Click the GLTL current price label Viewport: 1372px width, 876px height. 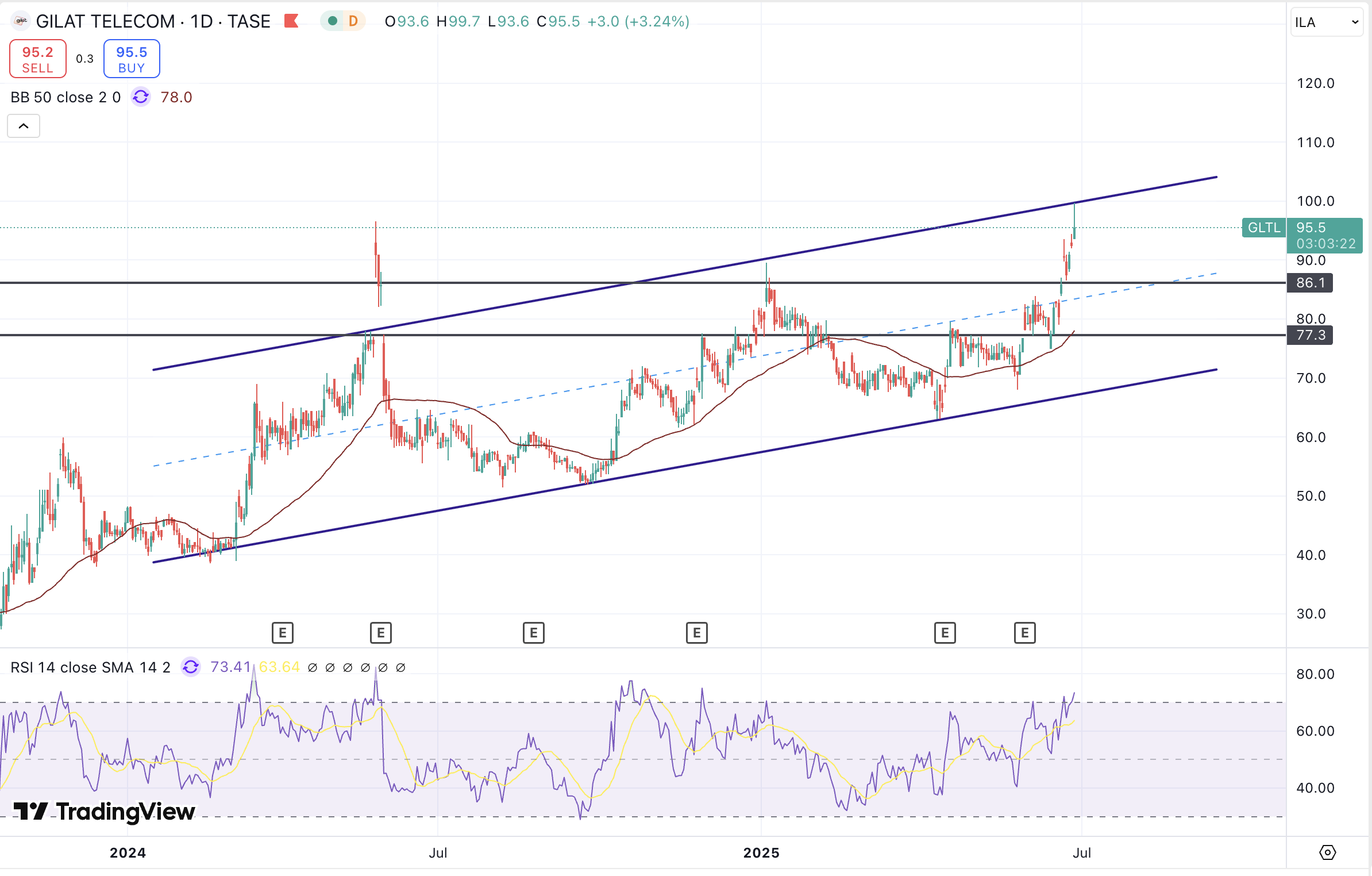pyautogui.click(x=1264, y=228)
